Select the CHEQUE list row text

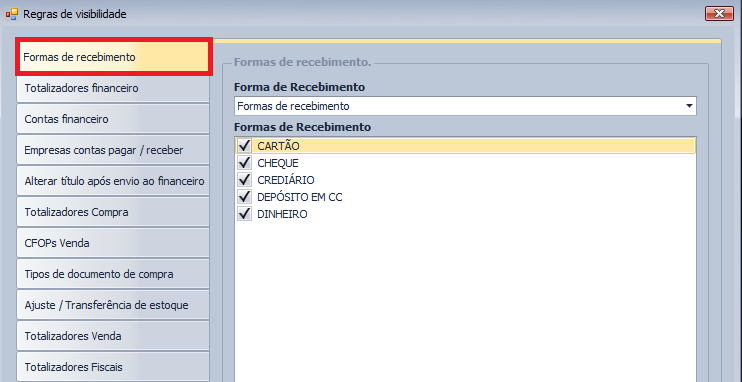point(278,163)
